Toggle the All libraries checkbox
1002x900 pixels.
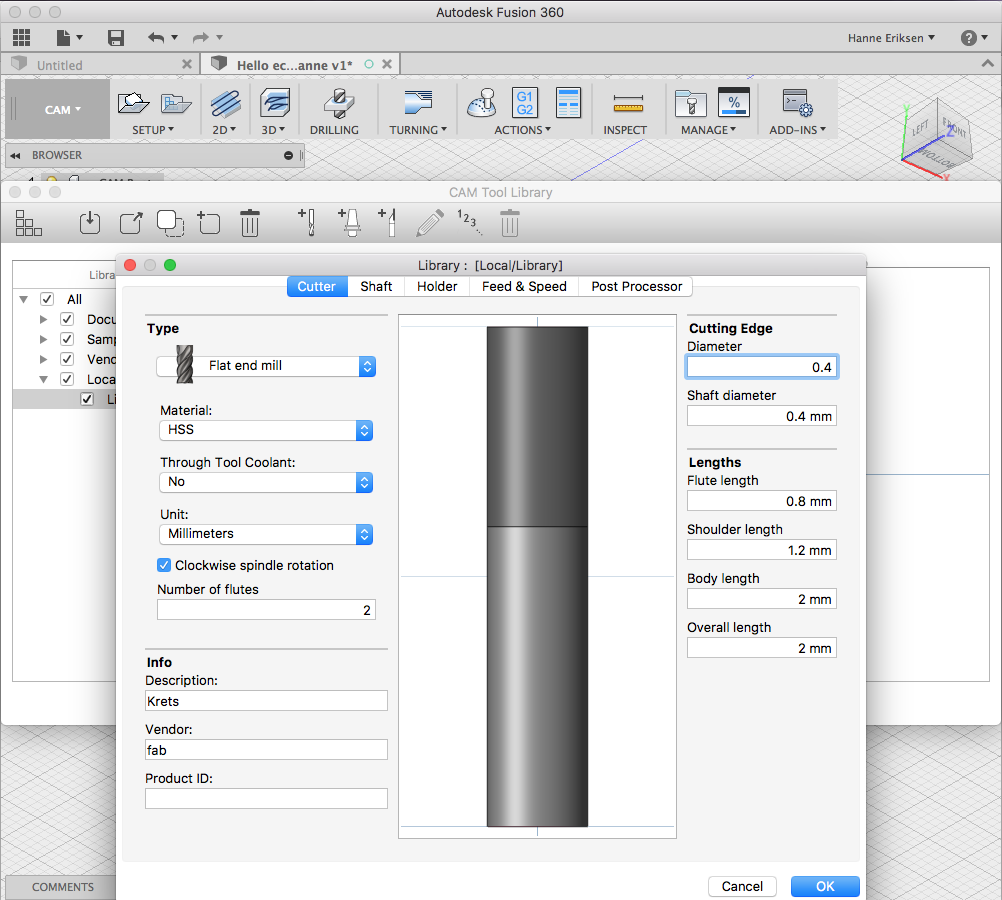point(47,299)
